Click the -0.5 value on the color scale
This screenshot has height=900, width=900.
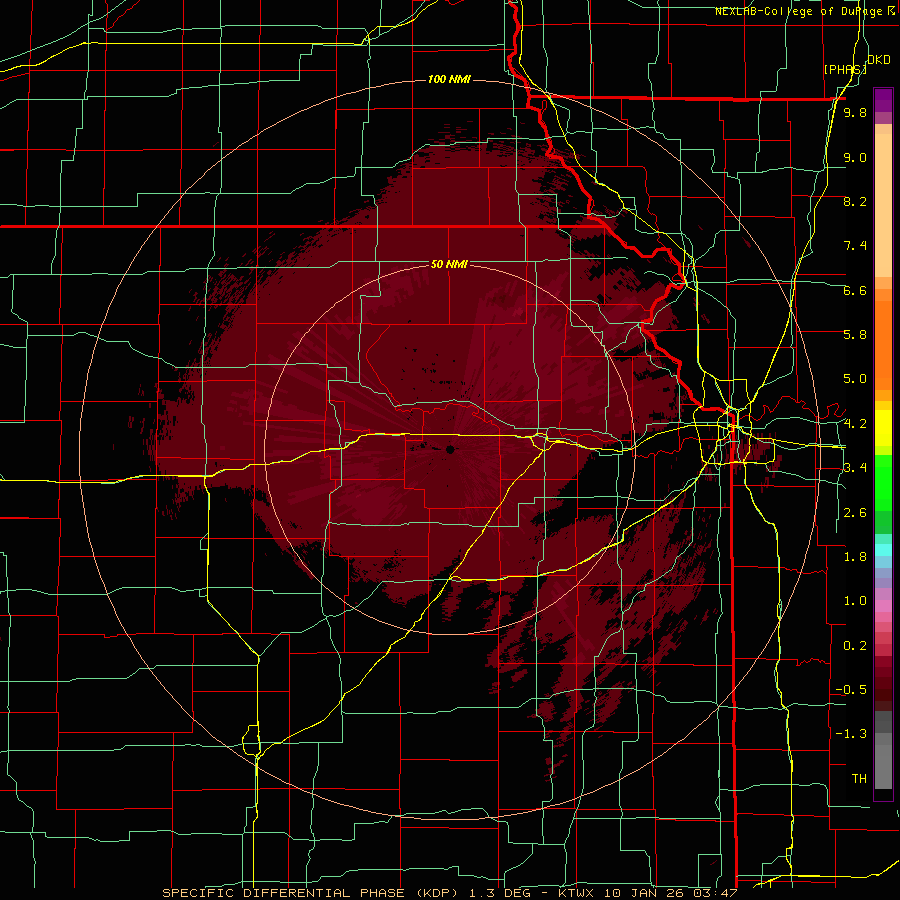[851, 690]
